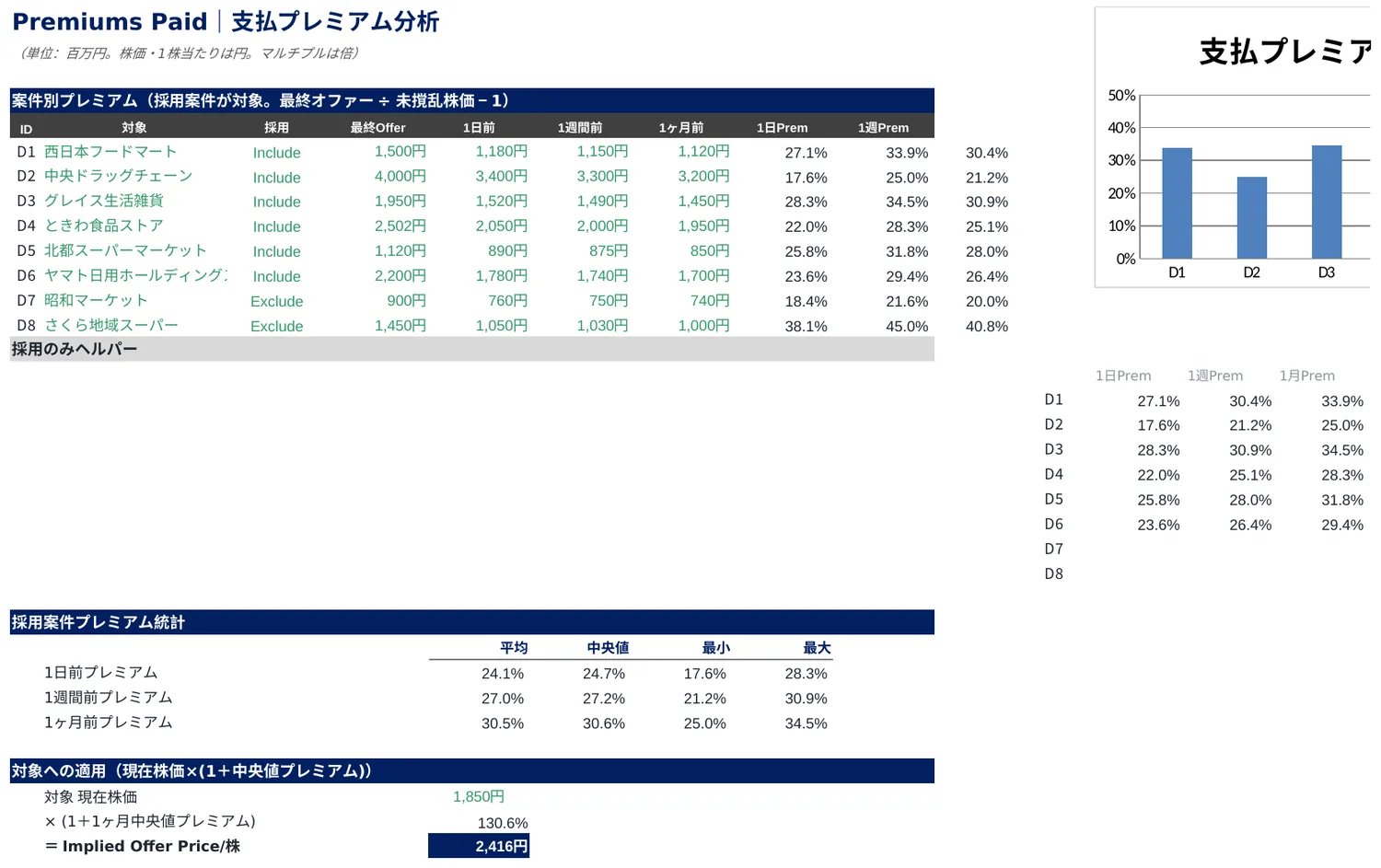The height and width of the screenshot is (868, 1381).
Task: Click the 採用 column header
Action: pos(276,128)
